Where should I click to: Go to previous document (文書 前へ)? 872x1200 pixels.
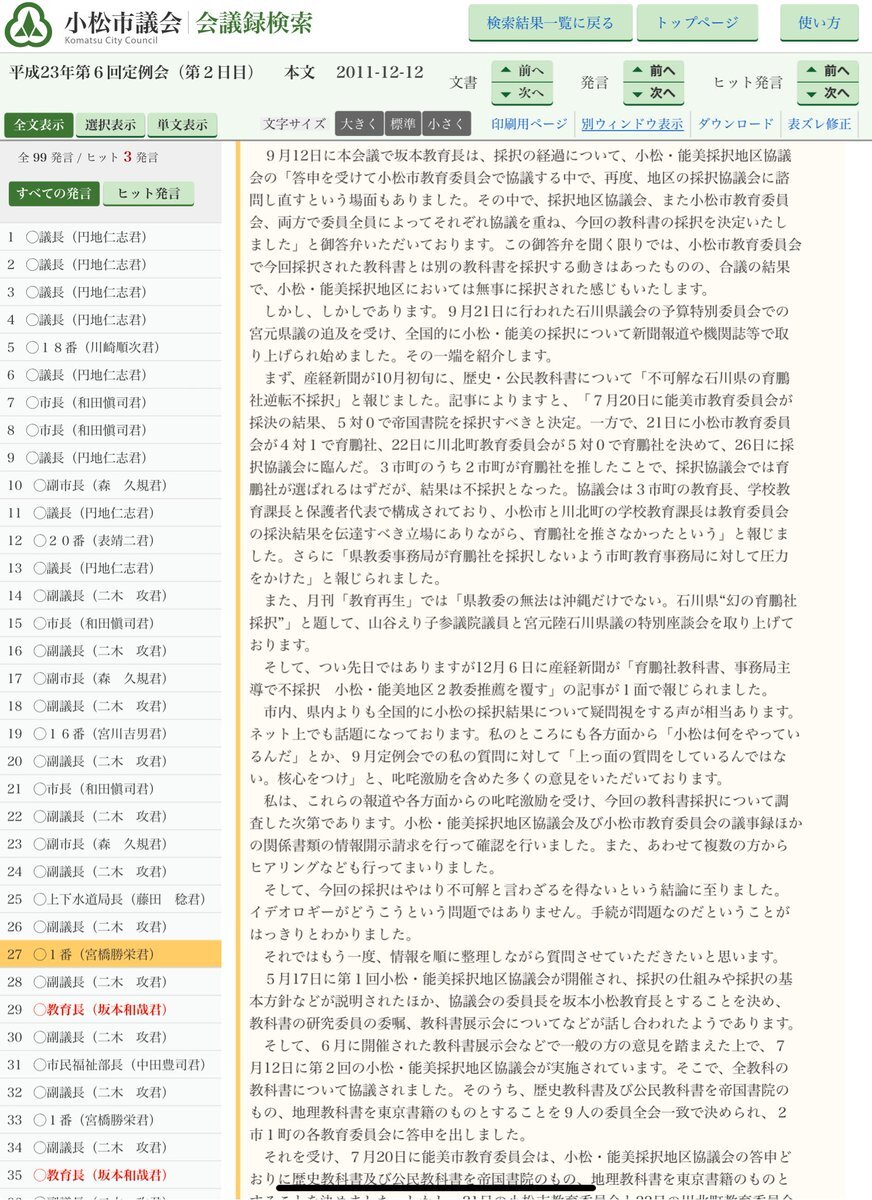click(522, 72)
